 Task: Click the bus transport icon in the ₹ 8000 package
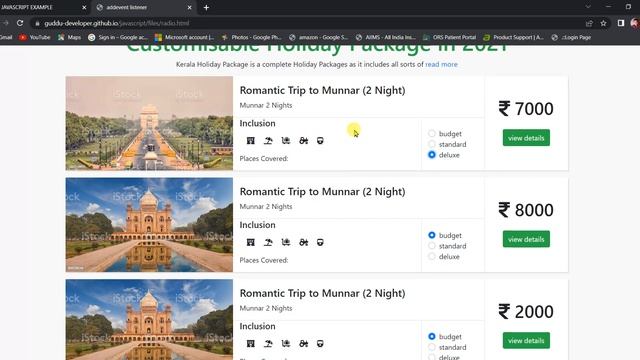(320, 242)
